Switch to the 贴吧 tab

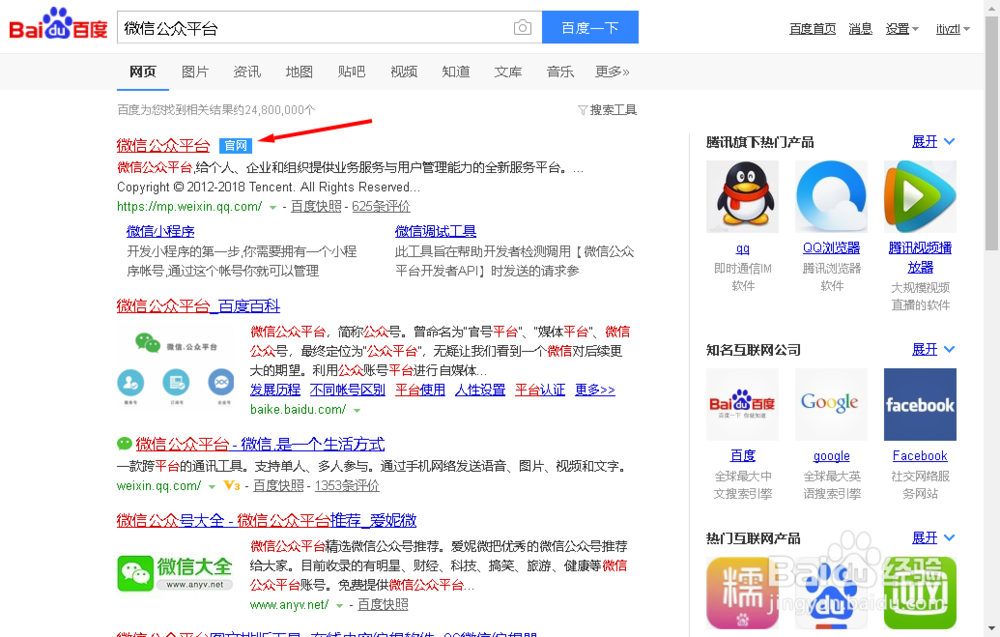pos(351,71)
